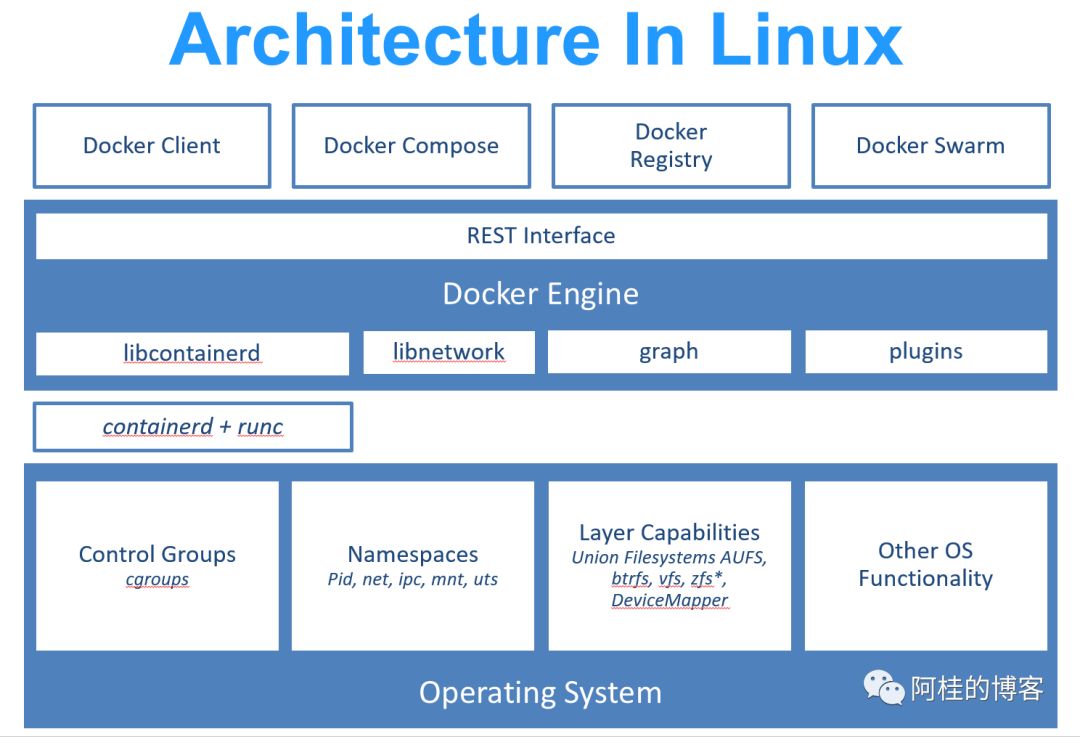Select the graph block
Screen dimensions: 1080x737
669,352
